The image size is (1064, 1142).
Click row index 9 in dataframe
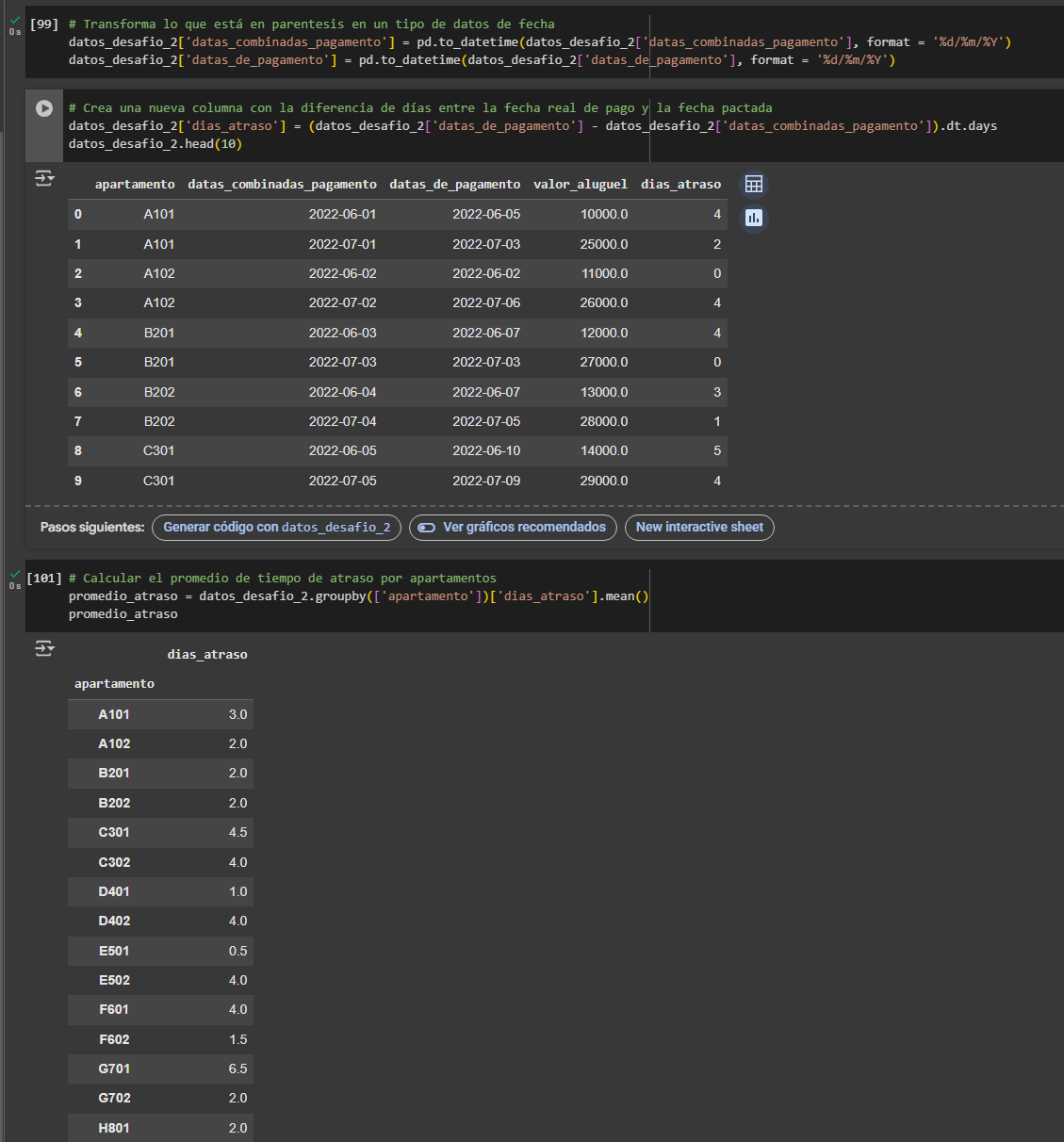click(78, 481)
